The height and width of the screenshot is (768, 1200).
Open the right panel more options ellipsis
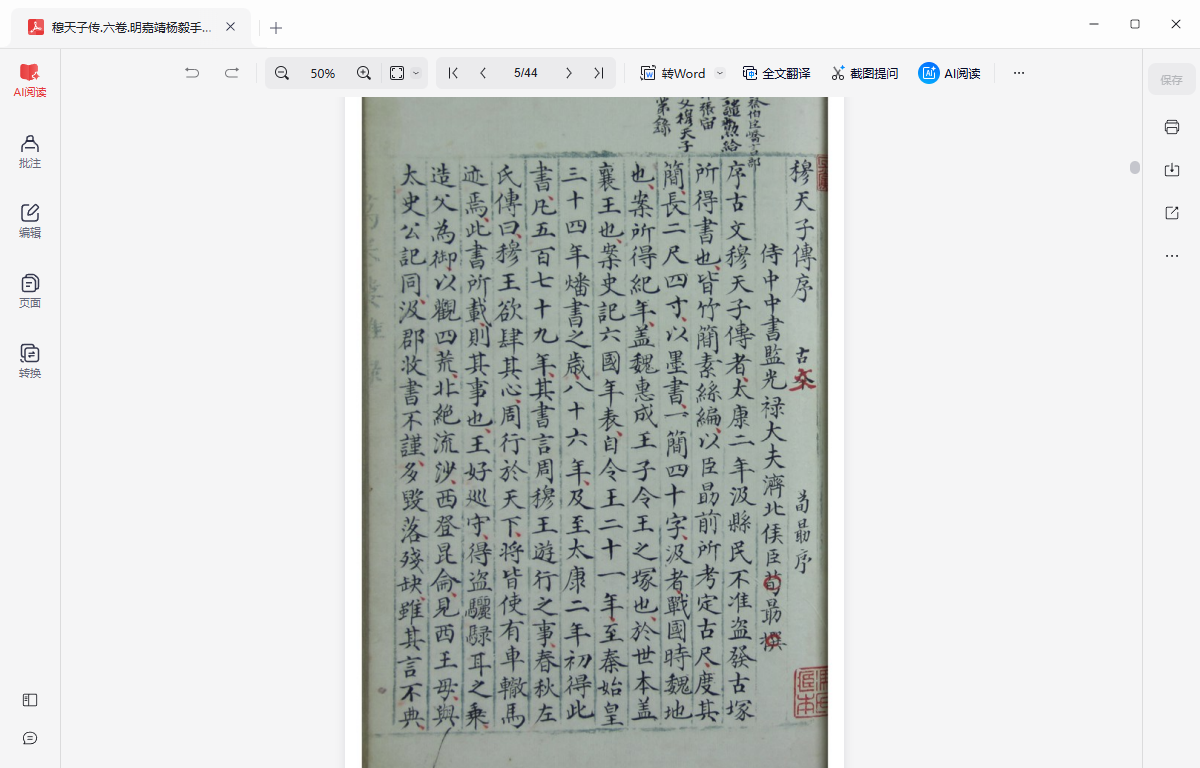point(1172,256)
